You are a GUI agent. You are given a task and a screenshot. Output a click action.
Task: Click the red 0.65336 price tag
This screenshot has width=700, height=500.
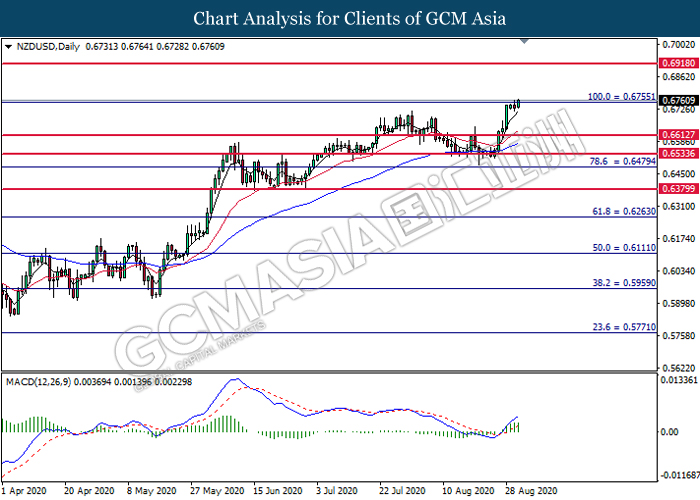pos(677,154)
